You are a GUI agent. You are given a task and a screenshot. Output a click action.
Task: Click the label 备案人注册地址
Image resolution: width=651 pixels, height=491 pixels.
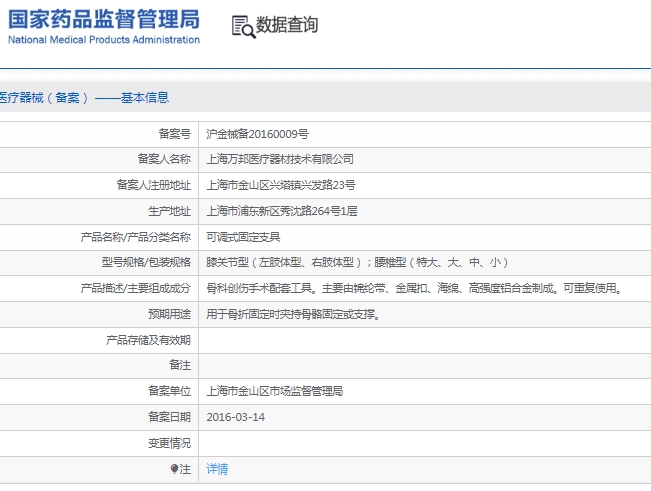[x=154, y=185]
